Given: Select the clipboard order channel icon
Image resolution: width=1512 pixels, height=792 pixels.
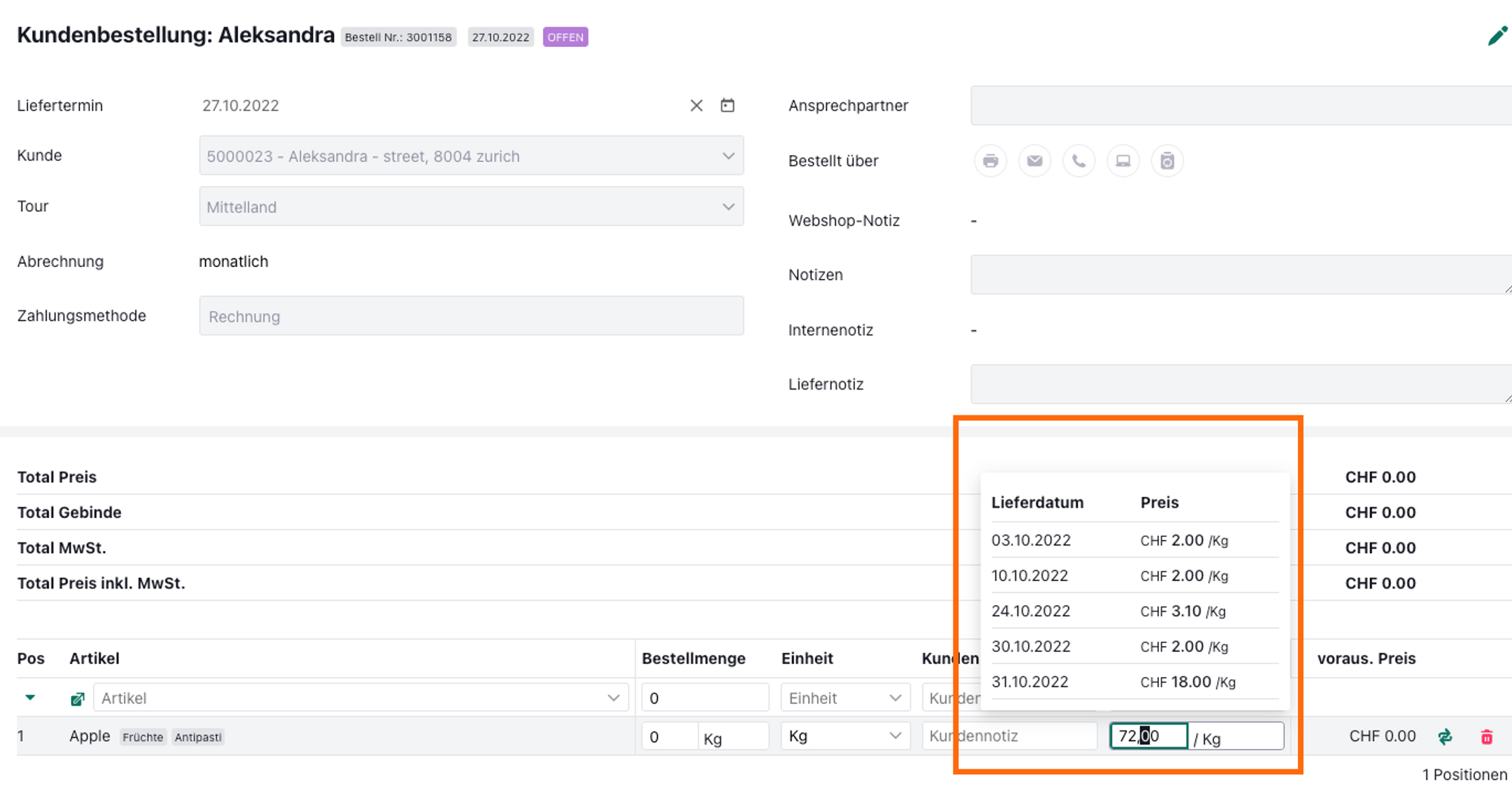Looking at the screenshot, I should click(1167, 161).
